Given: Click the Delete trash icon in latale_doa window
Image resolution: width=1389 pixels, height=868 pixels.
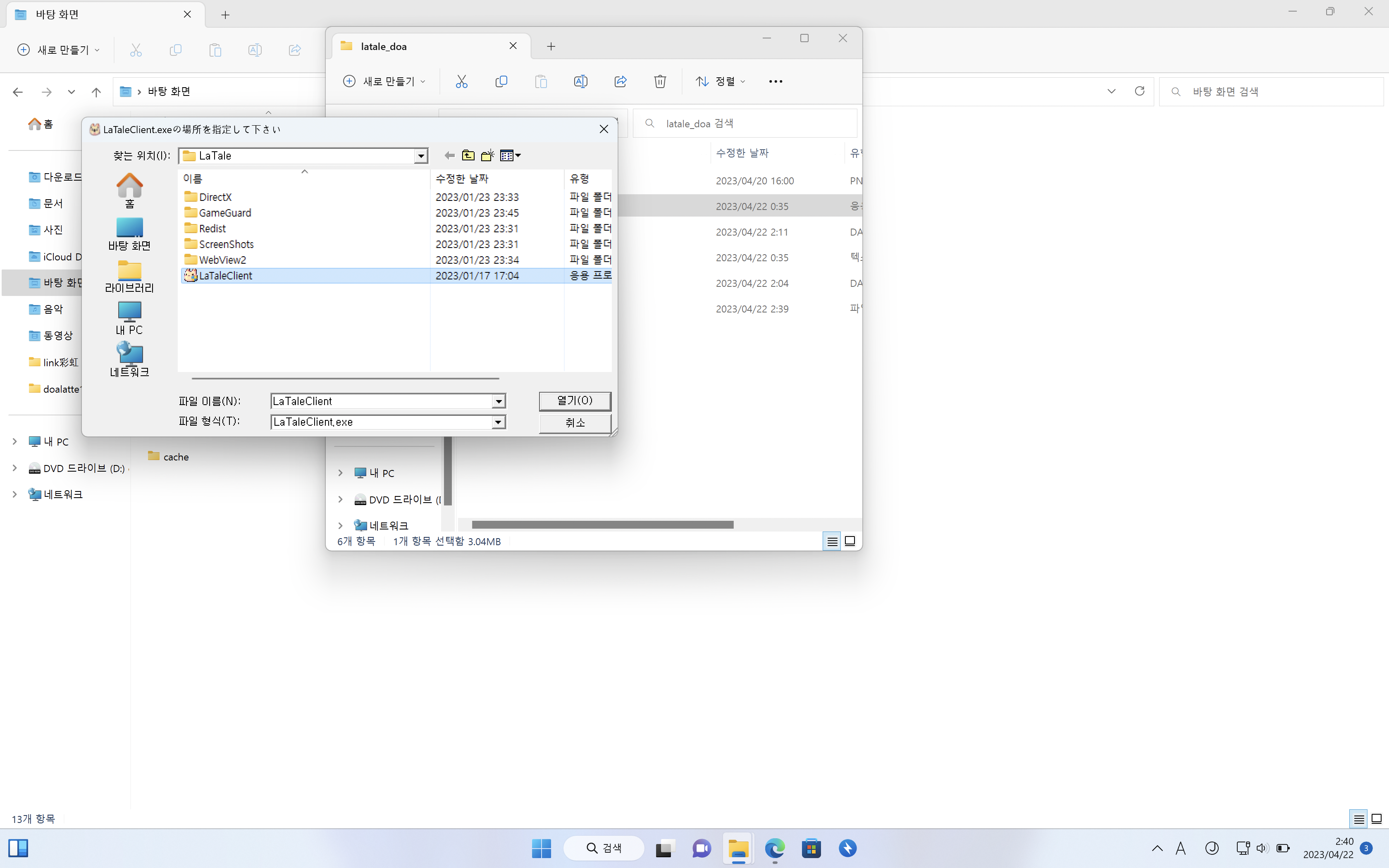Looking at the screenshot, I should (x=660, y=81).
